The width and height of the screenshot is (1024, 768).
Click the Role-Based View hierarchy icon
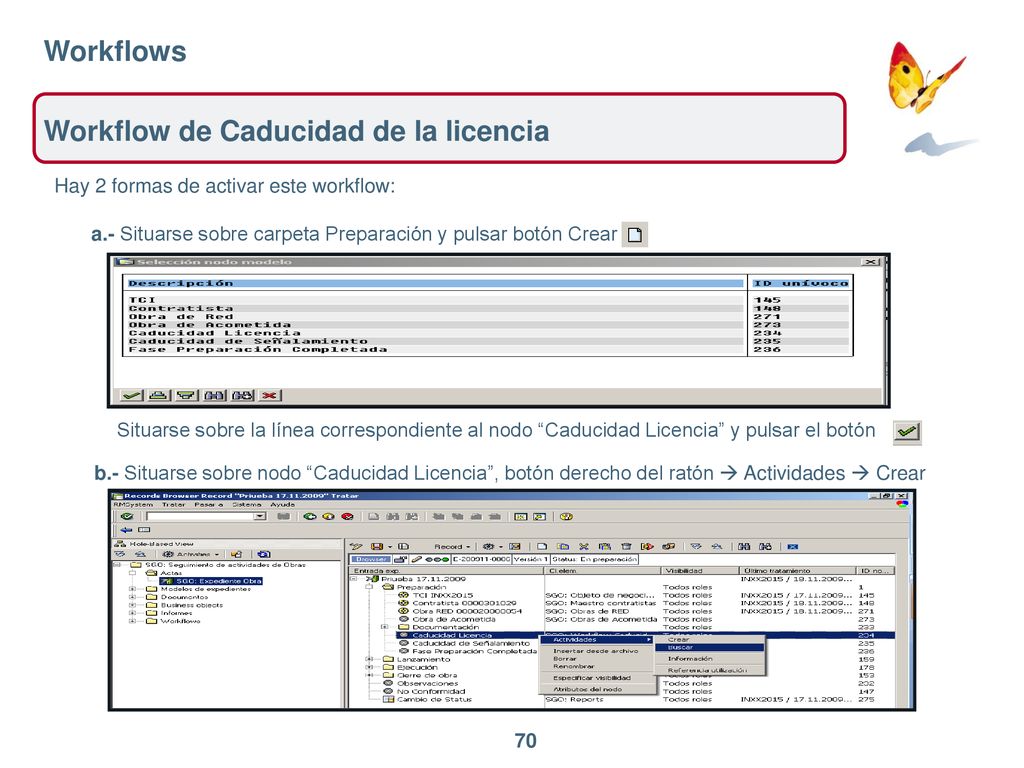120,543
